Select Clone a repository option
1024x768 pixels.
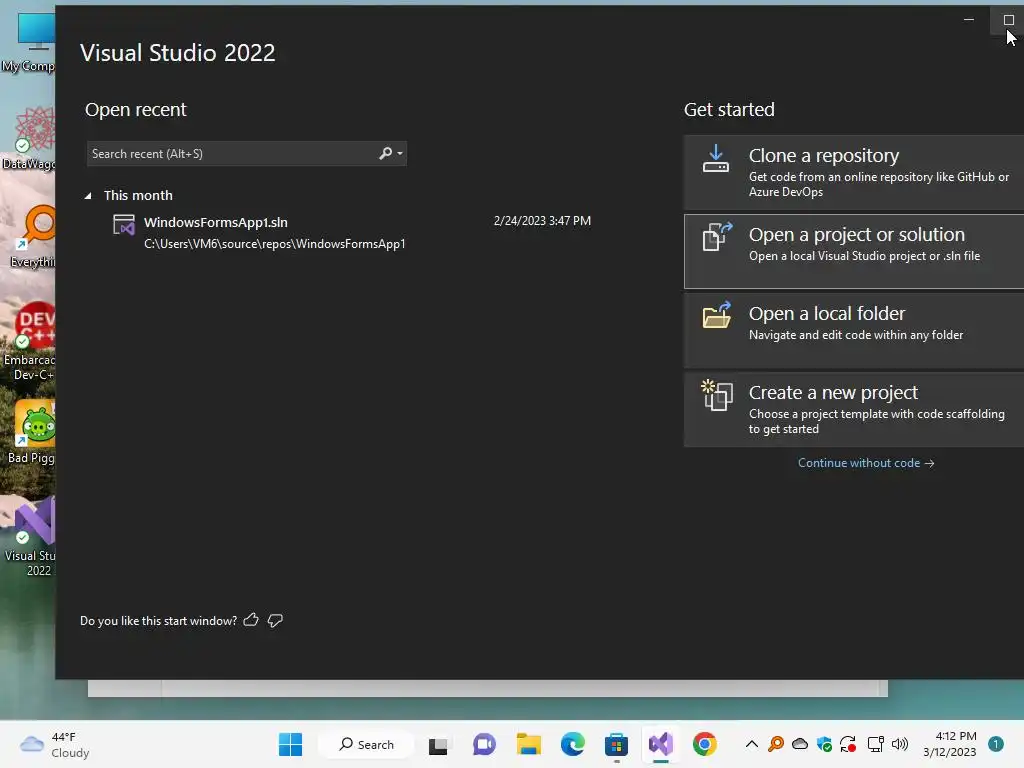(x=854, y=172)
